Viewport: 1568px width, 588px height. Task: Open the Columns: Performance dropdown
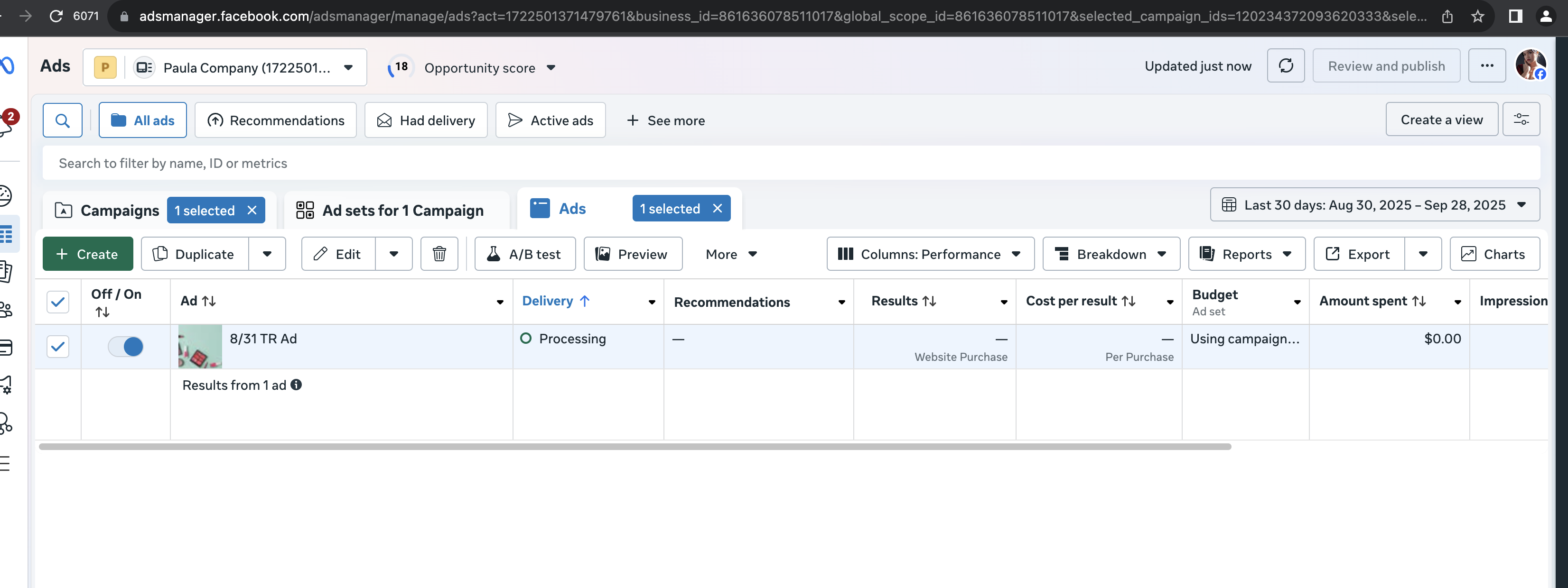coord(930,254)
